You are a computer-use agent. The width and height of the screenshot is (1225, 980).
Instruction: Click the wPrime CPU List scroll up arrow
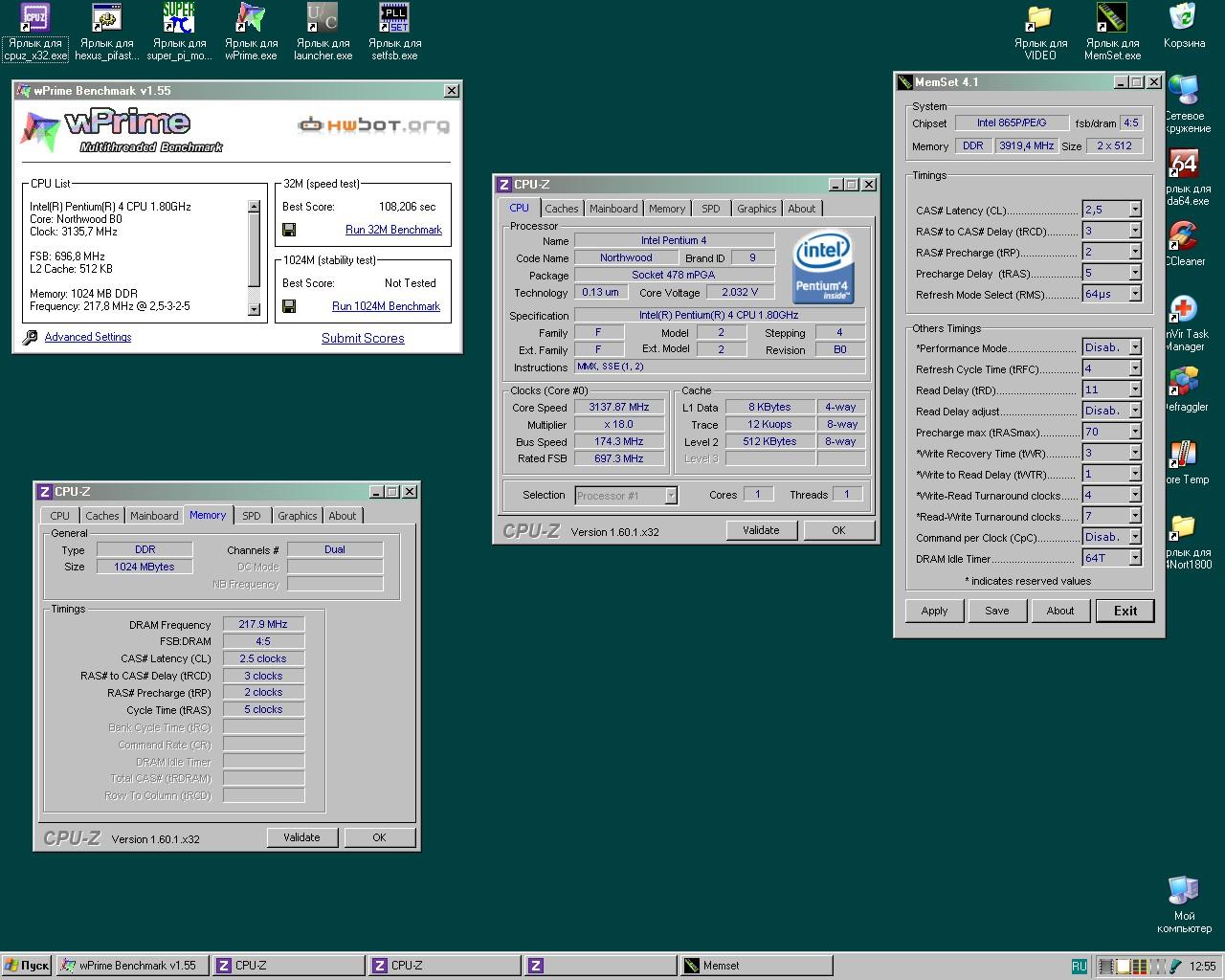pos(254,207)
